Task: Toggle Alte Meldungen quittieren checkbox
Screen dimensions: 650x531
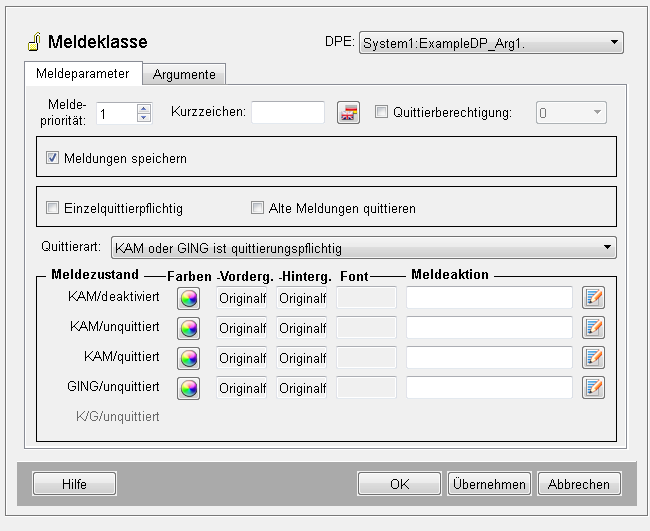Action: [258, 208]
